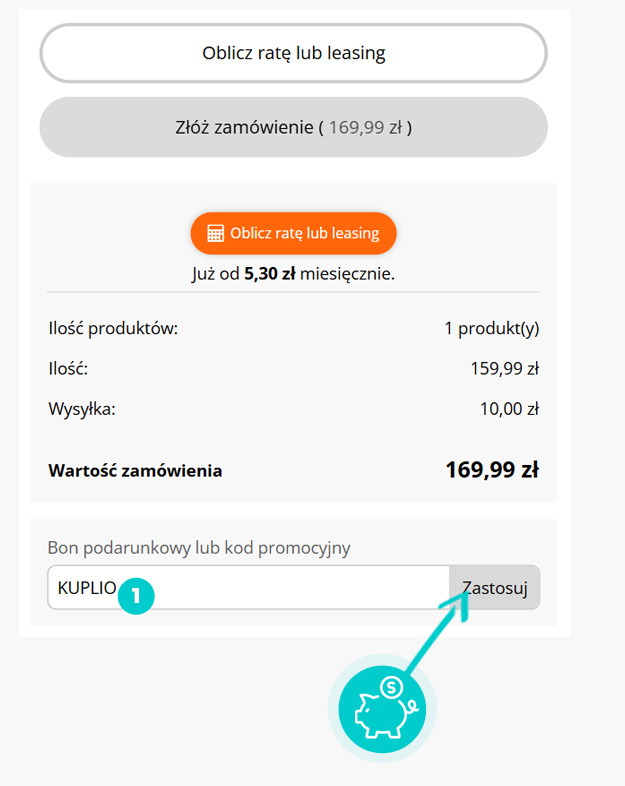This screenshot has width=625, height=786.
Task: Click the promo code input field
Action: (x=249, y=587)
